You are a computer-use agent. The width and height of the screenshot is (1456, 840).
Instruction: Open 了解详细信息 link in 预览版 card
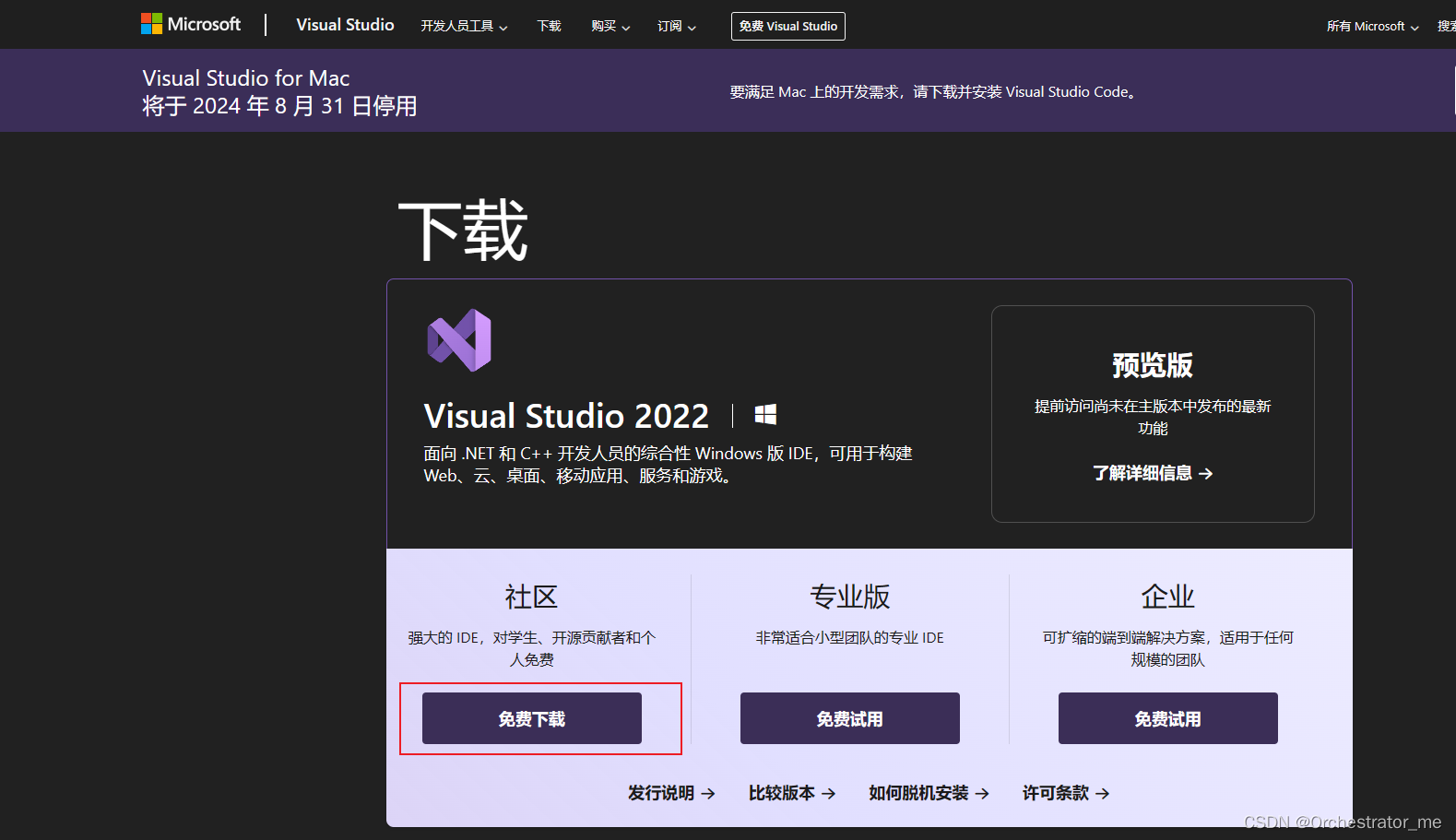(1153, 473)
